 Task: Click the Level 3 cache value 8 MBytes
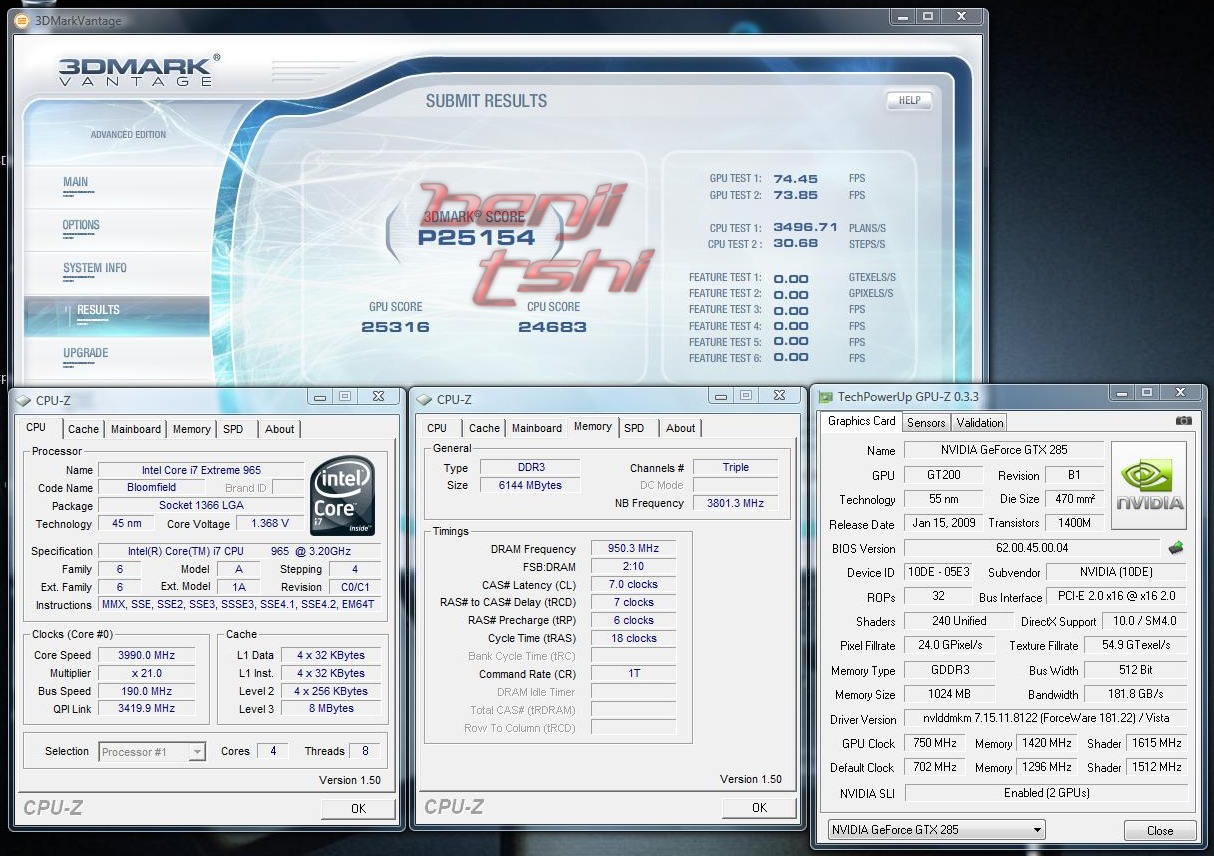coord(331,709)
